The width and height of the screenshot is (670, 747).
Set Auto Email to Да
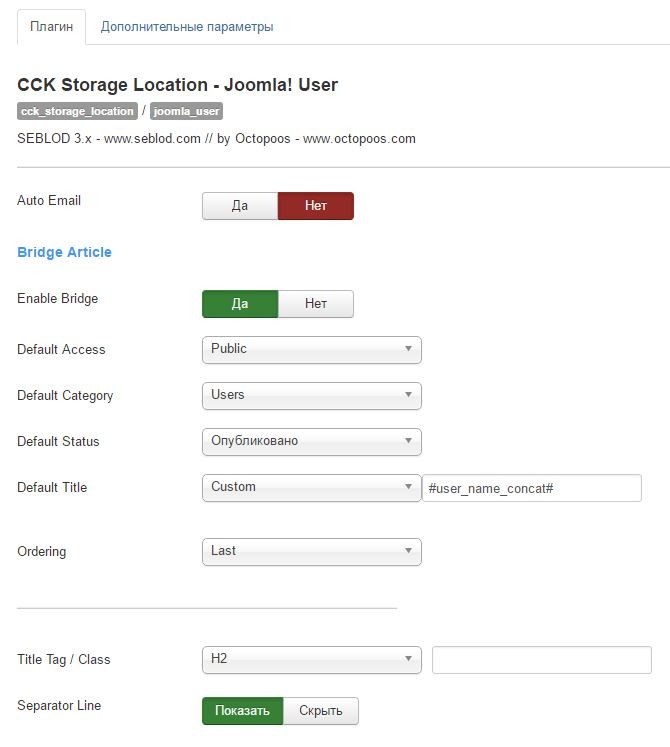pos(240,206)
